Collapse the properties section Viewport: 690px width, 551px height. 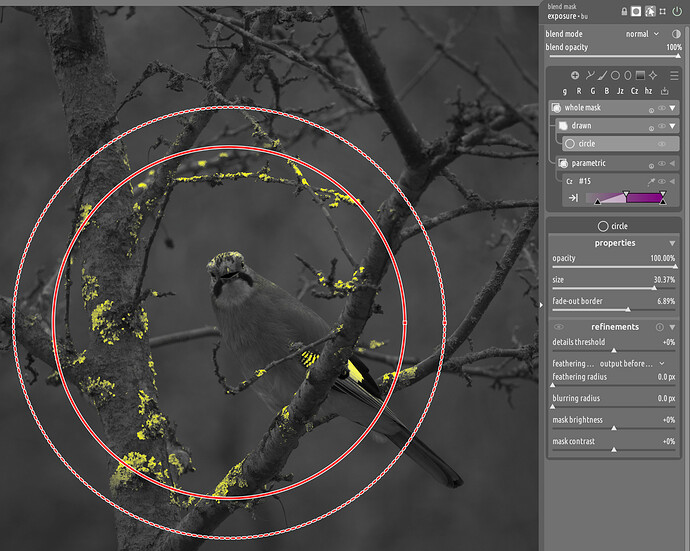[x=672, y=243]
